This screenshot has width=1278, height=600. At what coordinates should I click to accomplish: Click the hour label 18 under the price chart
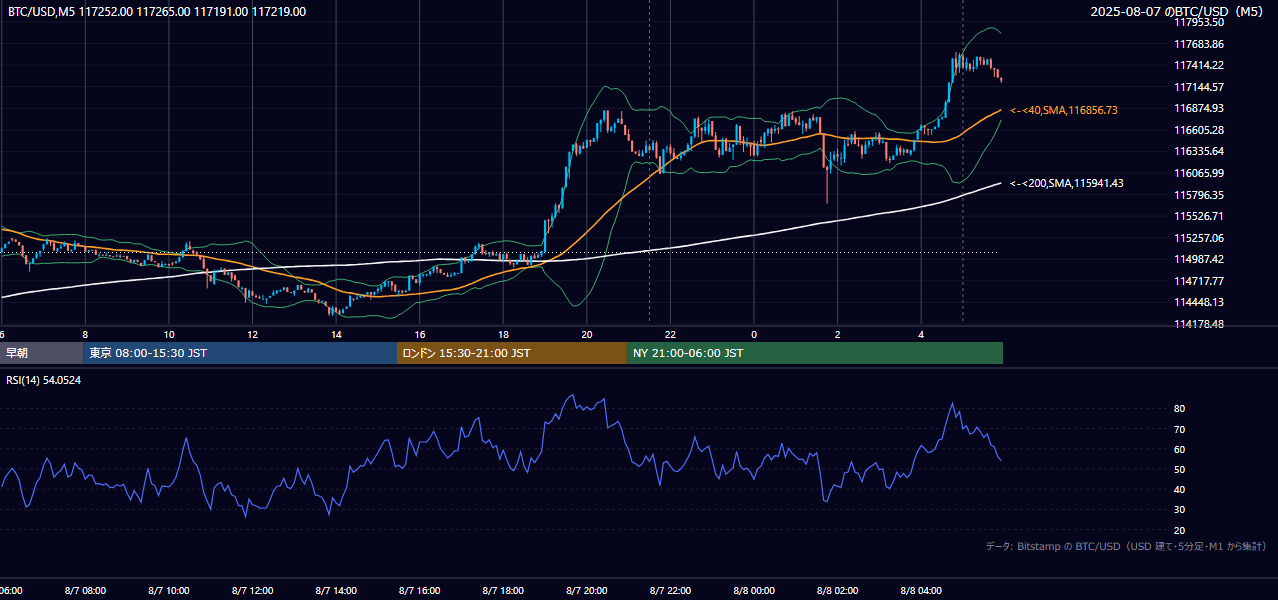pyautogui.click(x=504, y=334)
